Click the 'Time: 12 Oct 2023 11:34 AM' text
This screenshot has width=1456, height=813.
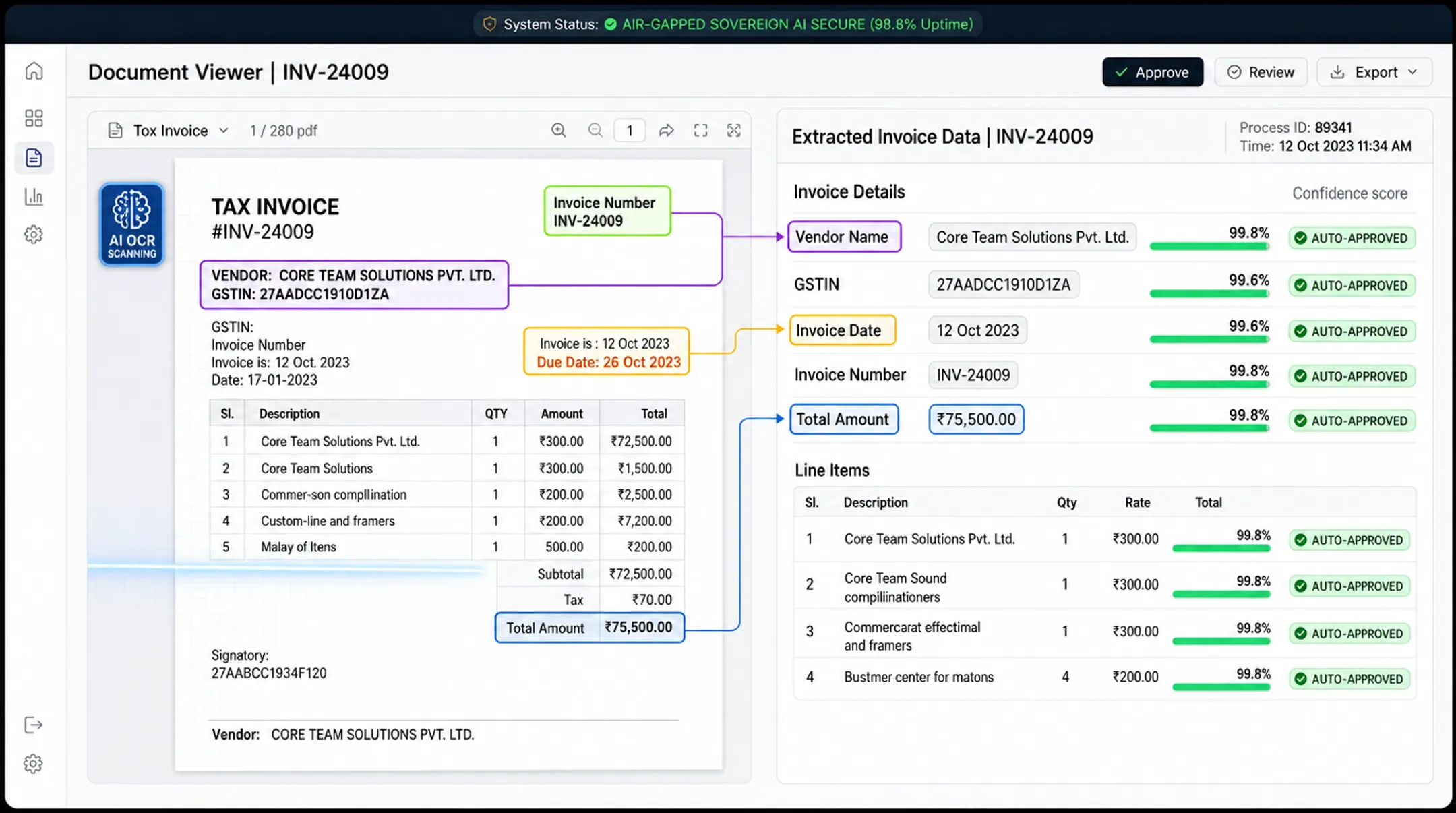pyautogui.click(x=1325, y=146)
